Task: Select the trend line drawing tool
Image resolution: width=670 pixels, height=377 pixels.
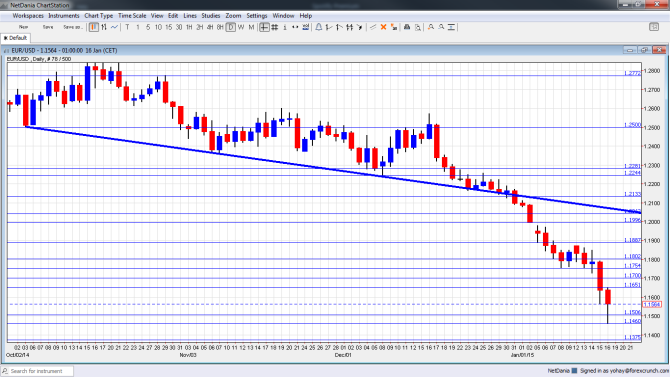Action: click(x=373, y=27)
